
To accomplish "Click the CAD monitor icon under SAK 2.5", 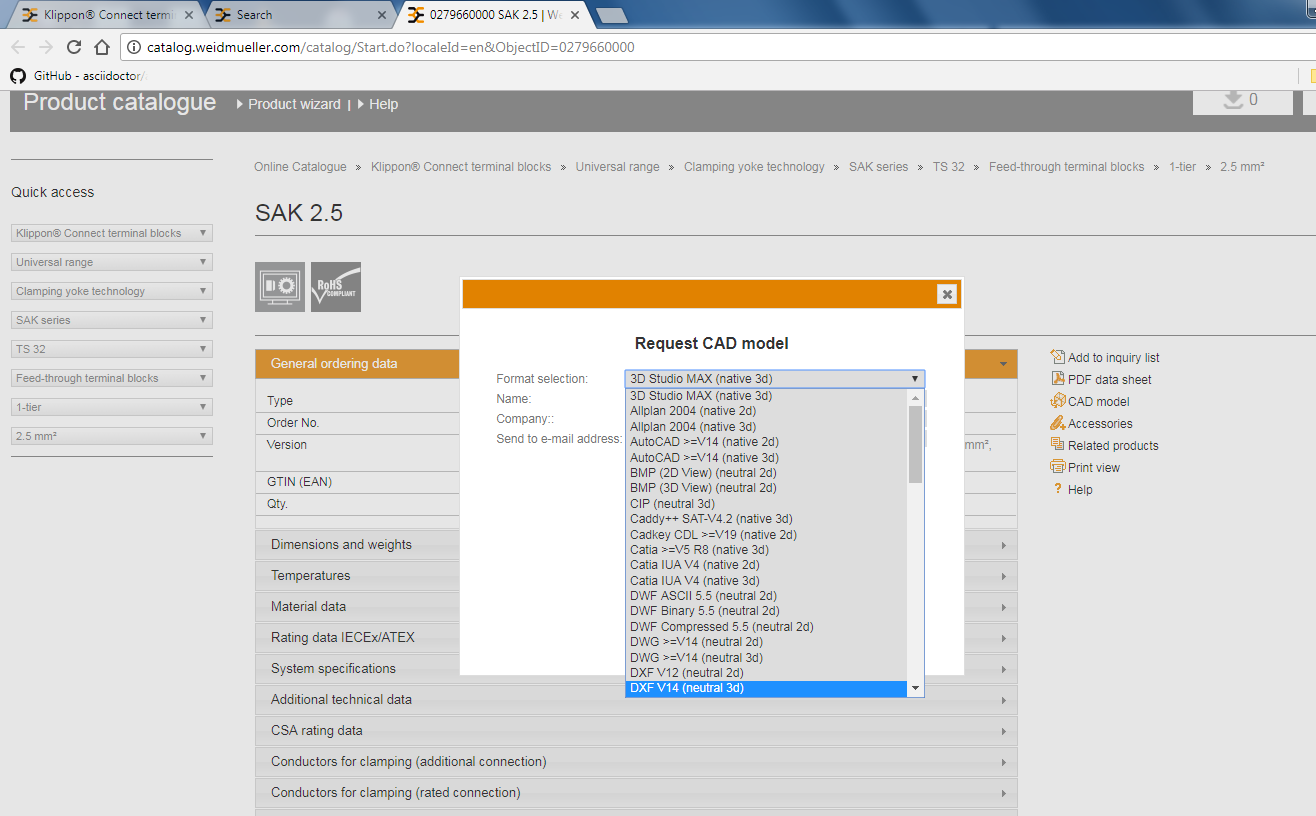I will point(280,287).
